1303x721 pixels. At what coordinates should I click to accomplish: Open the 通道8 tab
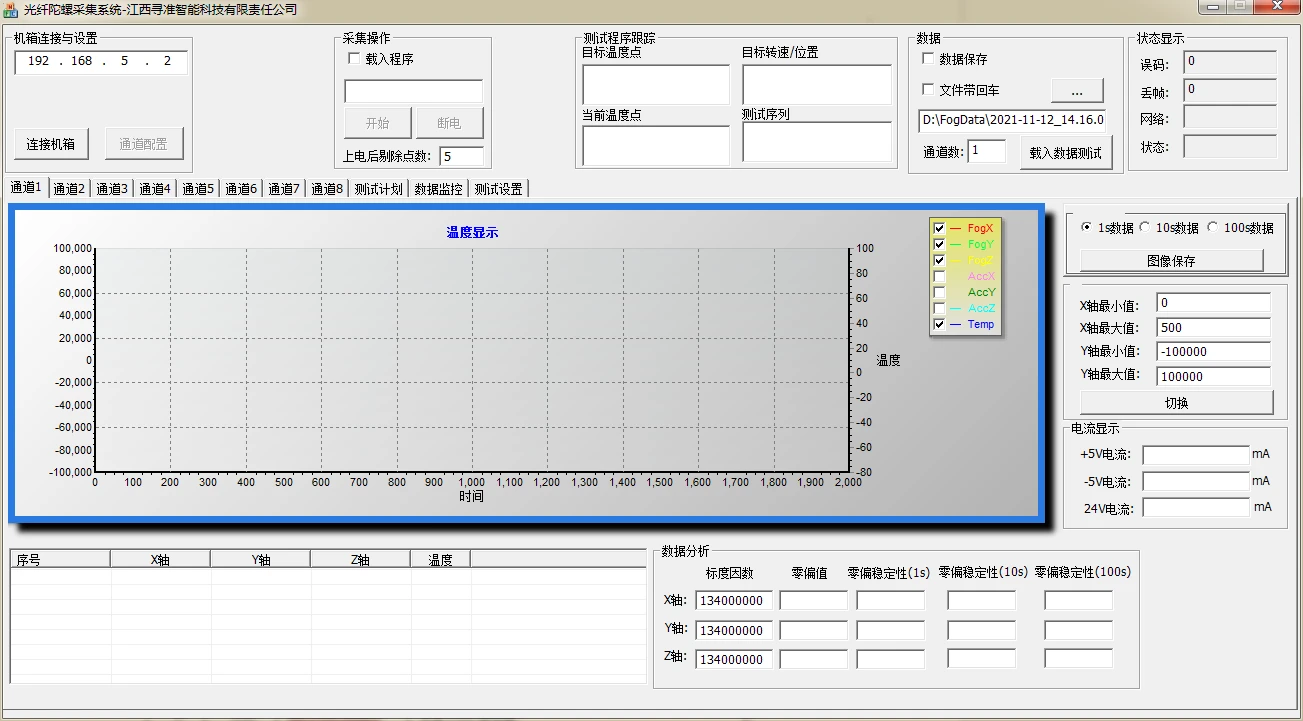tap(328, 189)
